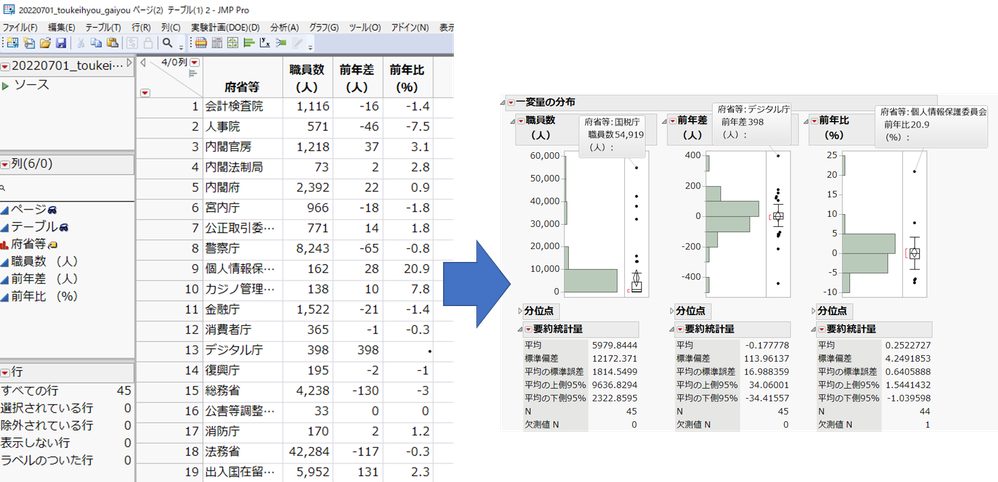Expand 分位点 under the 職員数 histogram
998x482 pixels.
pos(520,311)
